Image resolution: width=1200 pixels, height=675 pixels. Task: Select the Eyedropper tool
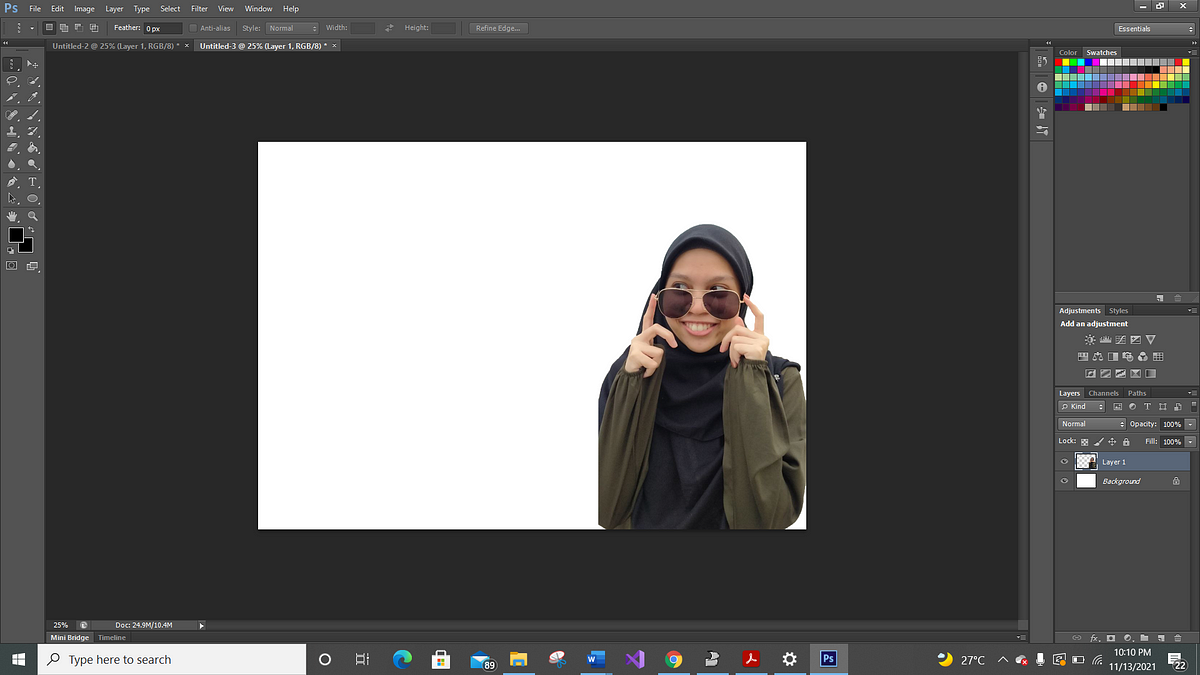coord(33,98)
